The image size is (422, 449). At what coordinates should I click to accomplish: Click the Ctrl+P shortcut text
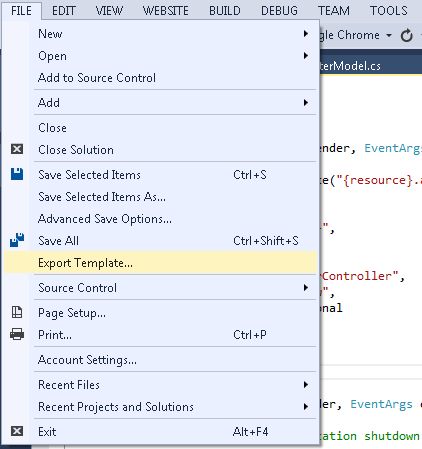coord(250,335)
